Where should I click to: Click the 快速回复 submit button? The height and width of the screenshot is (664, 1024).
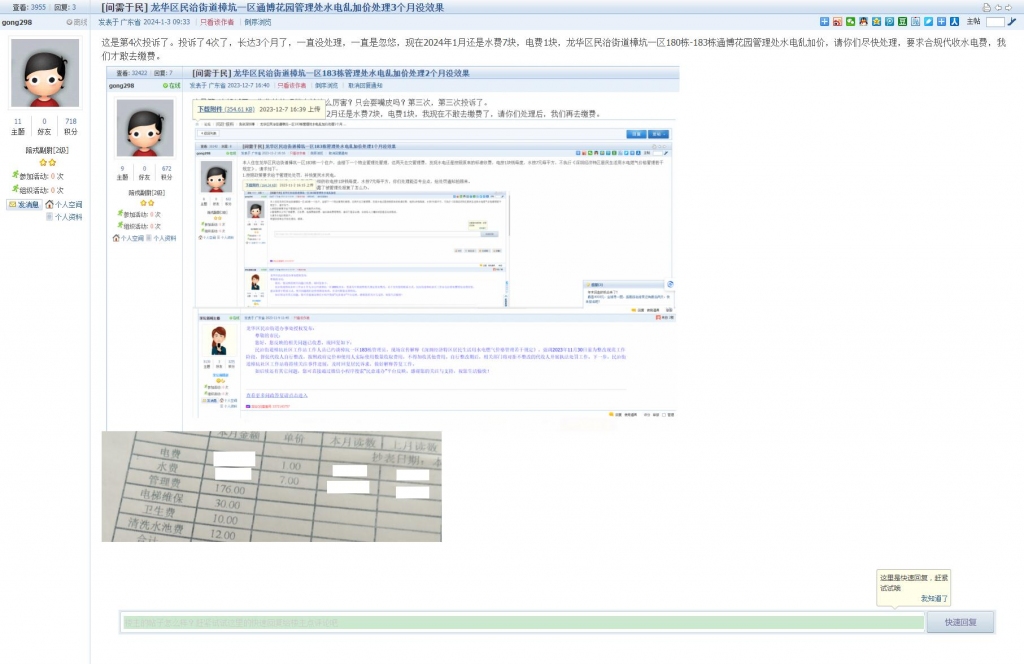[x=959, y=622]
